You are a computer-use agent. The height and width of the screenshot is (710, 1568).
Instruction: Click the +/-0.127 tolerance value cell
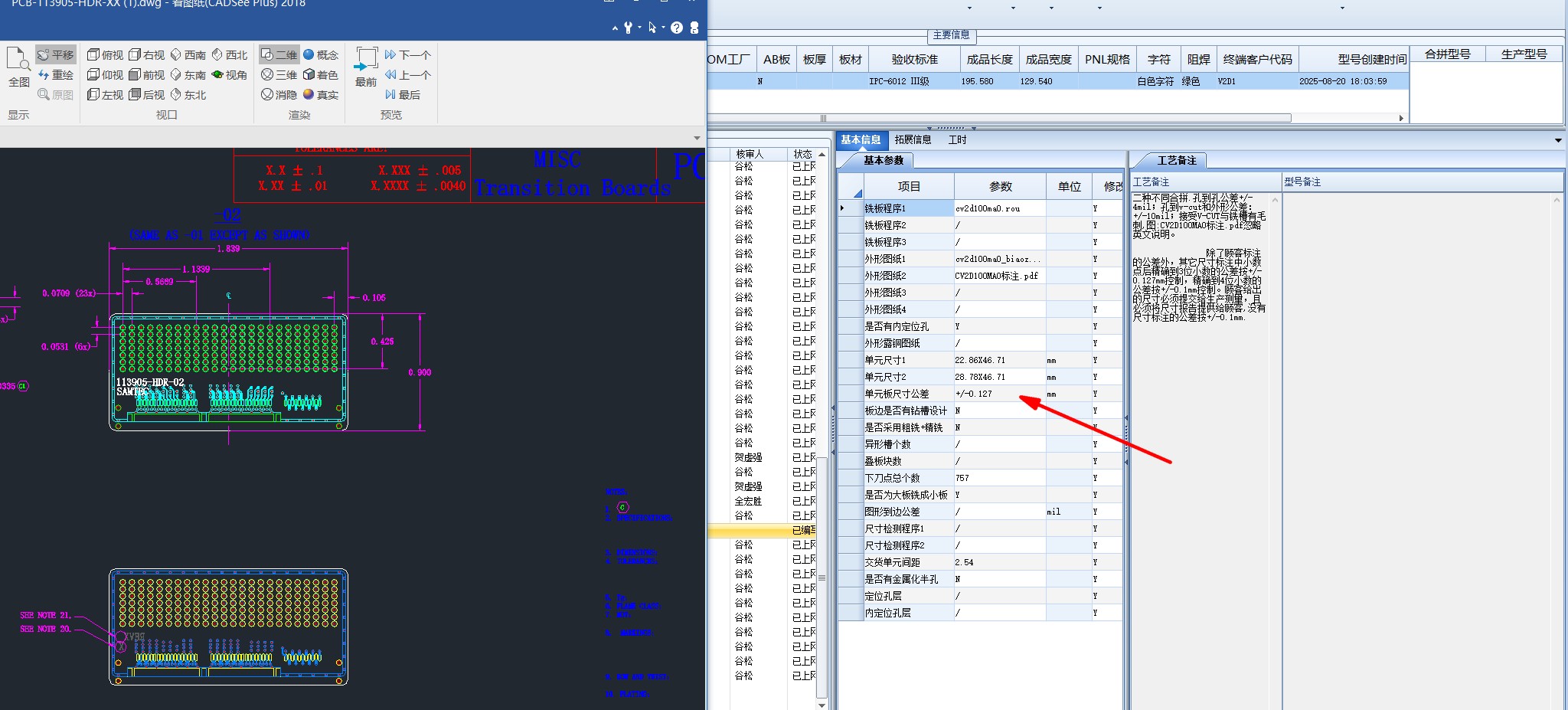click(x=1000, y=394)
